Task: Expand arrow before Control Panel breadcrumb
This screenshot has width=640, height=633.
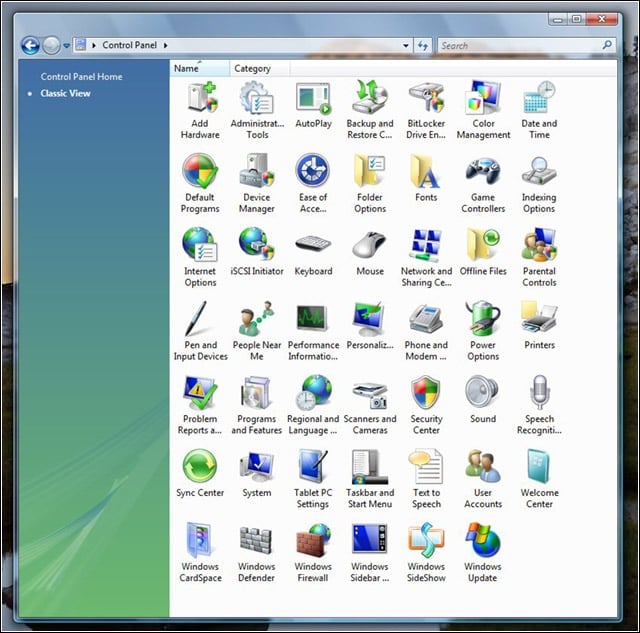Action: click(x=94, y=45)
